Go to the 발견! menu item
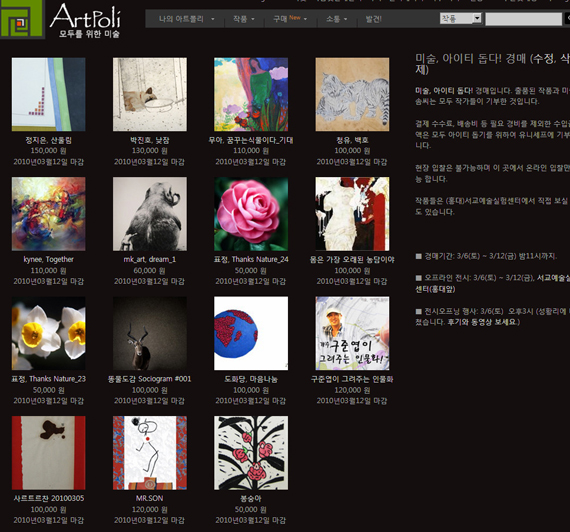 click(373, 19)
